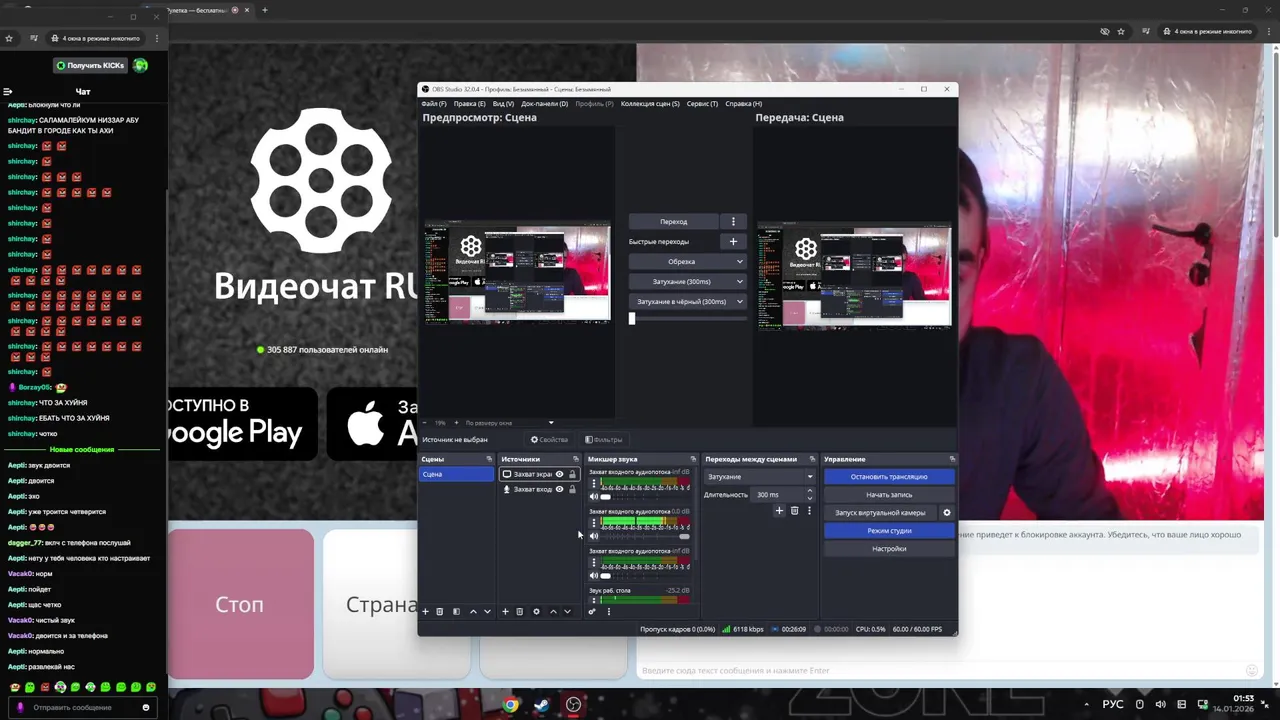Open the Справка (H) menu

coord(743,103)
